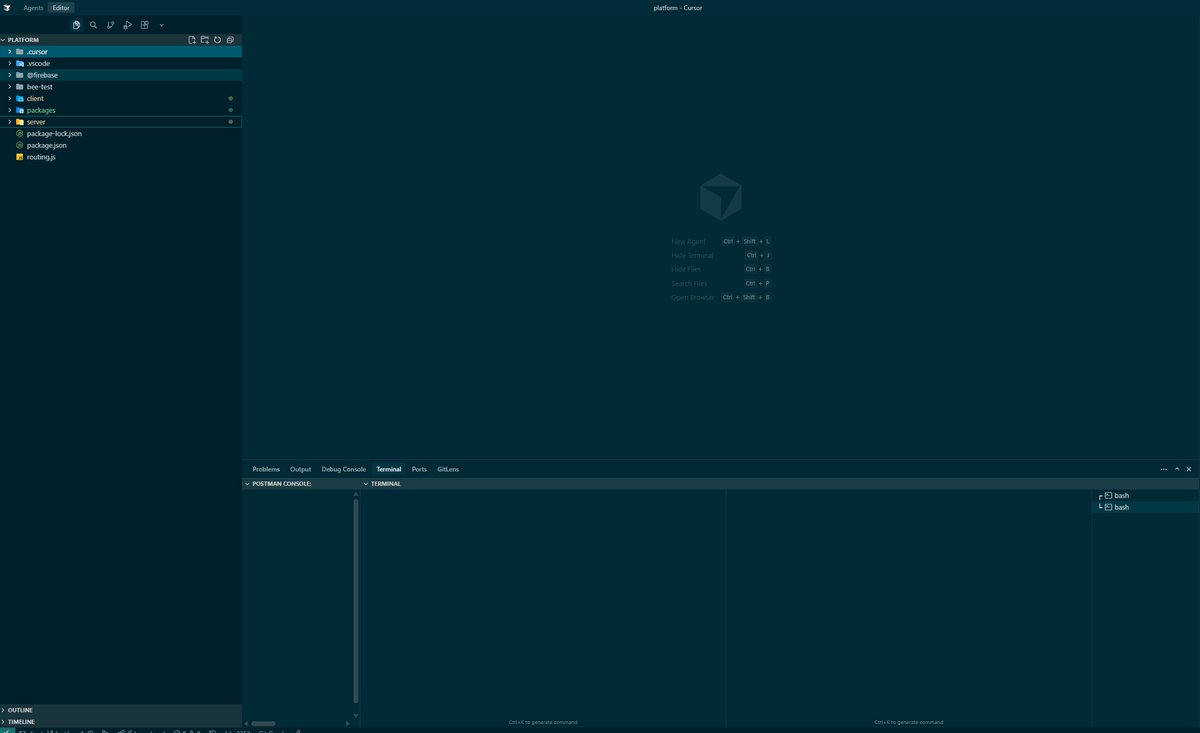Viewport: 1200px width, 733px height.
Task: Click the Cursor app logo in title bar
Action: 7,7
